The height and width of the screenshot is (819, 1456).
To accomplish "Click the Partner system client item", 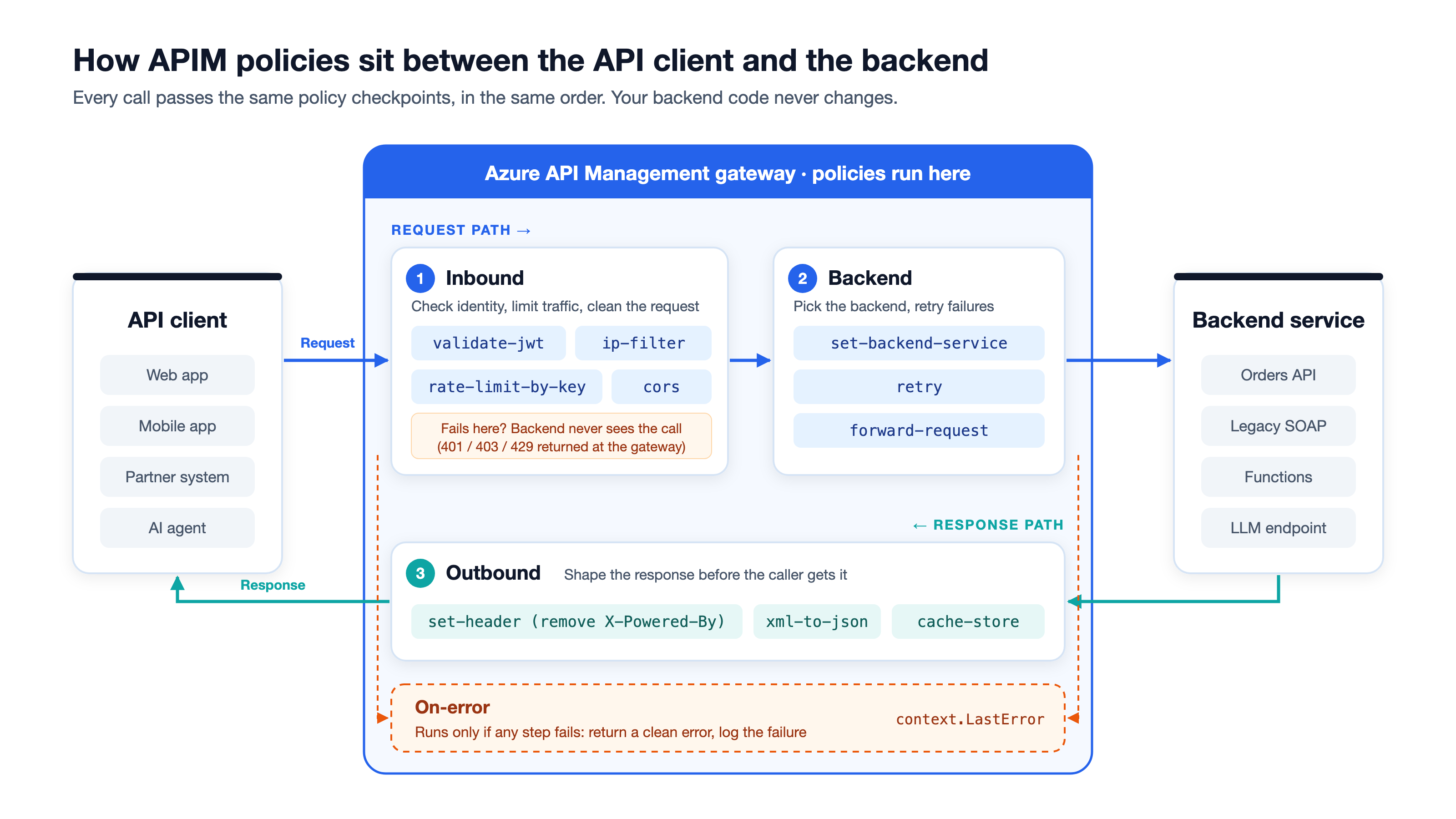I will coord(177,476).
